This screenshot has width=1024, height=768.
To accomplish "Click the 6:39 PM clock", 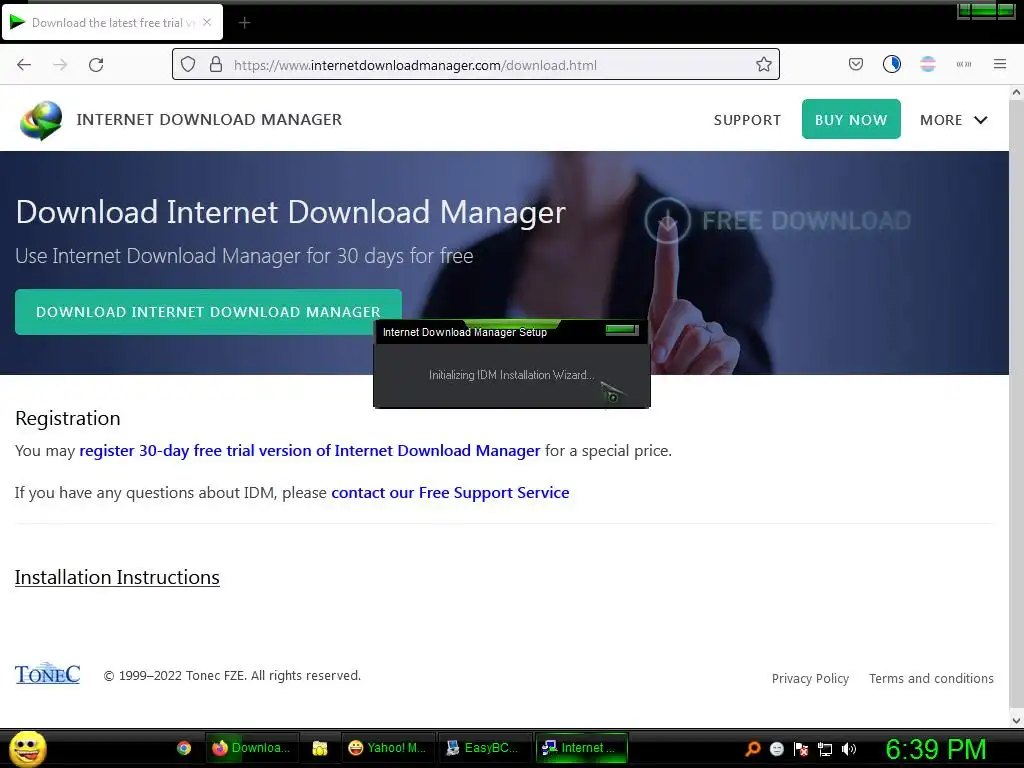I will [935, 749].
